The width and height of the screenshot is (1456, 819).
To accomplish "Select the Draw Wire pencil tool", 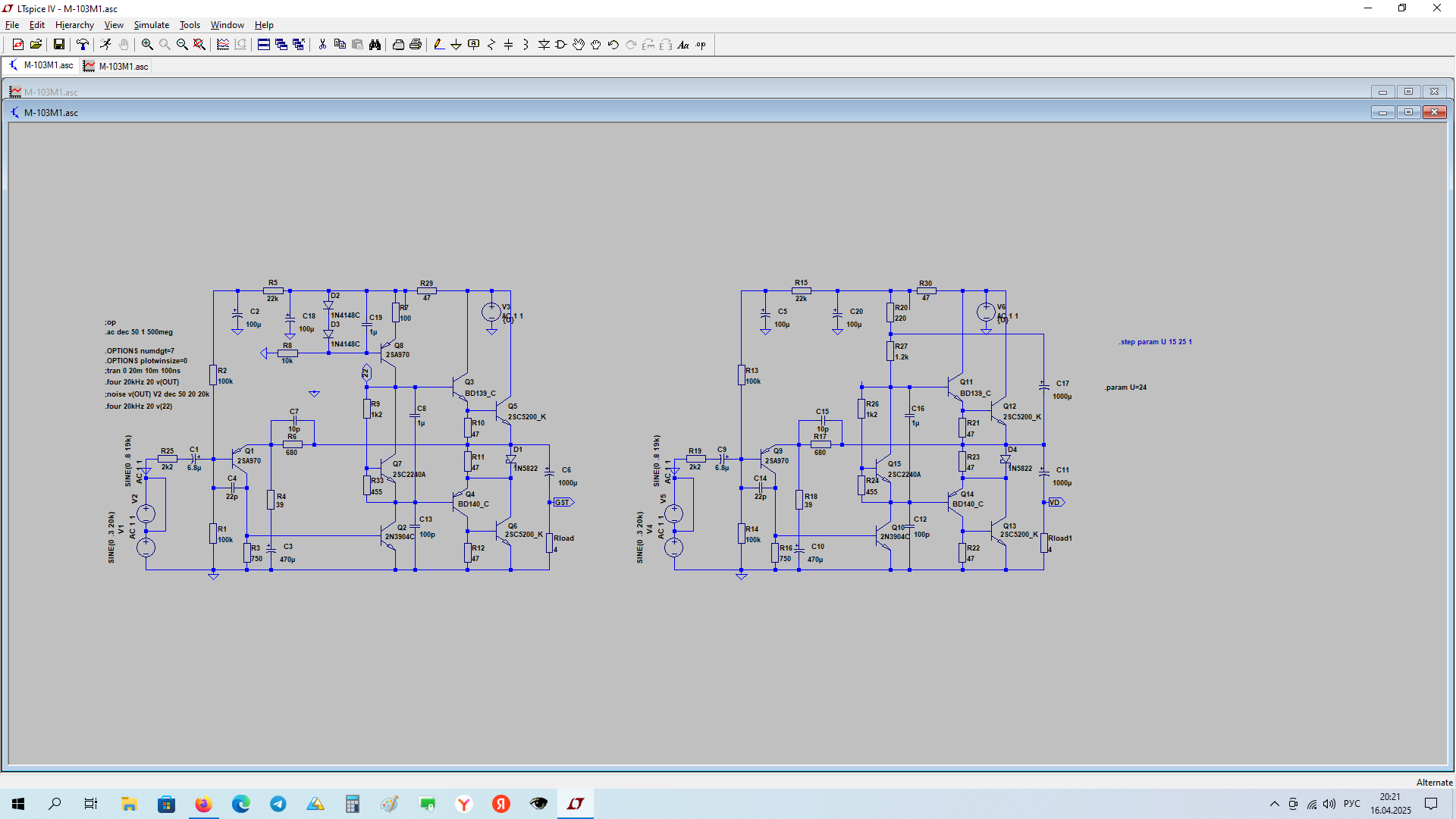I will [438, 45].
